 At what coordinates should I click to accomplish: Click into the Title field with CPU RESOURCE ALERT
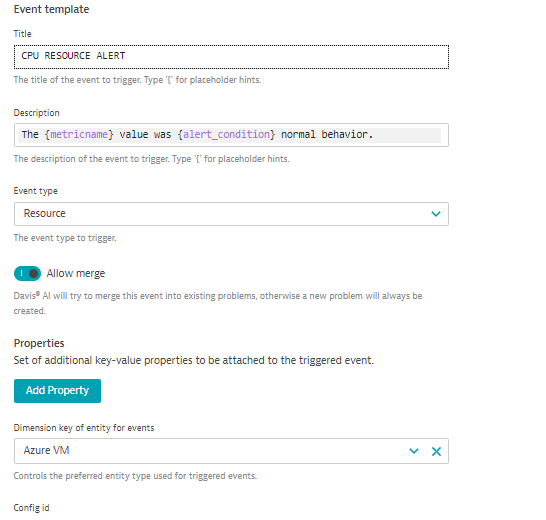pyautogui.click(x=231, y=57)
